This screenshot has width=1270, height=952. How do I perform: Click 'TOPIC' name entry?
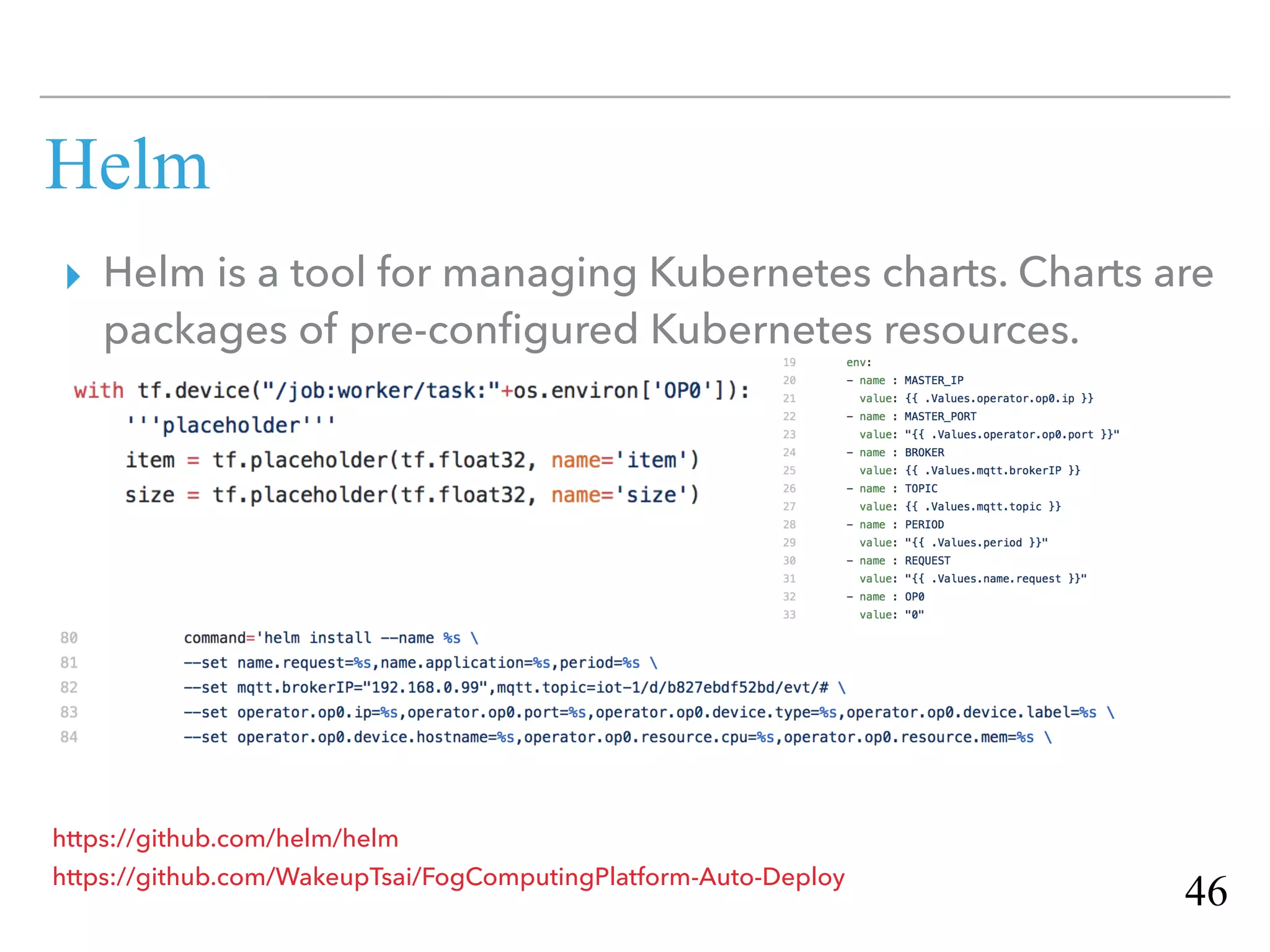(921, 488)
